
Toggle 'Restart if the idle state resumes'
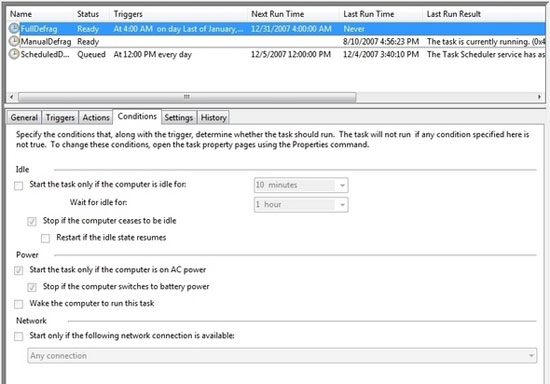click(45, 238)
